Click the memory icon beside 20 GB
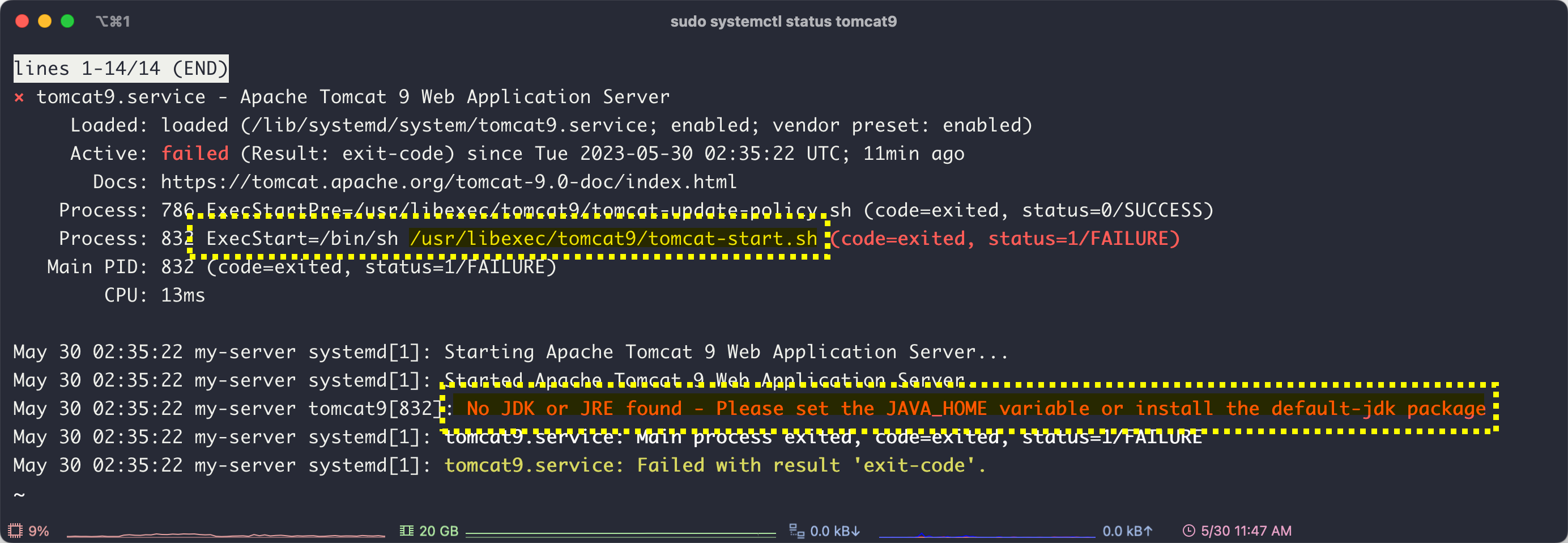 coord(406,531)
